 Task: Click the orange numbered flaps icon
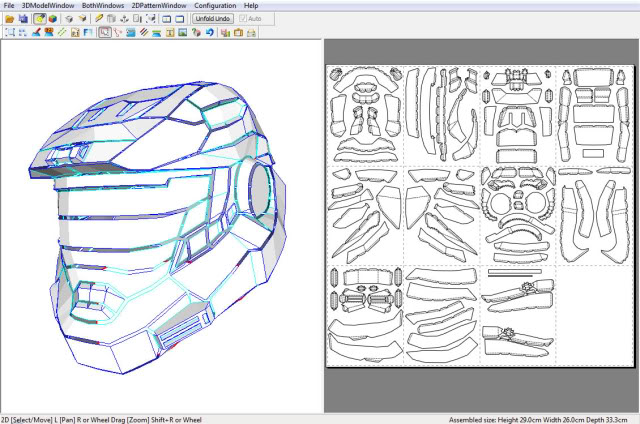pyautogui.click(x=49, y=32)
